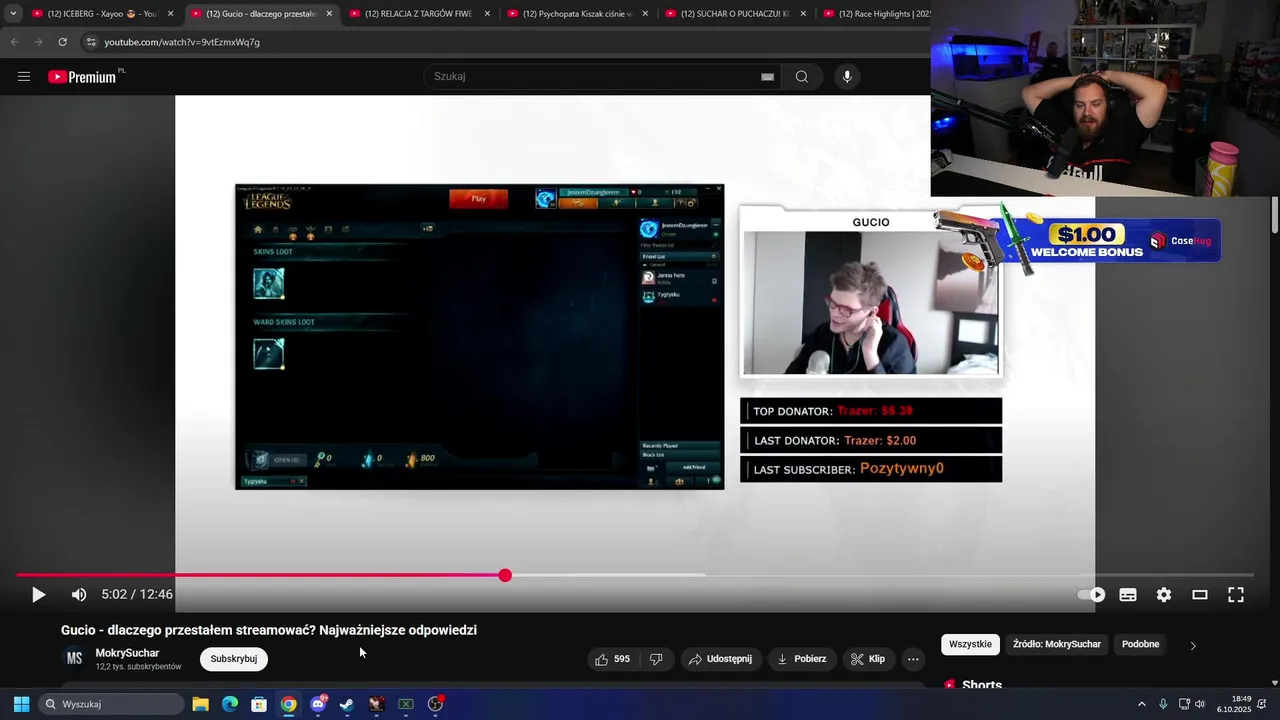Click the red progress bar scrubber
The width and height of the screenshot is (1280, 720).
[505, 575]
